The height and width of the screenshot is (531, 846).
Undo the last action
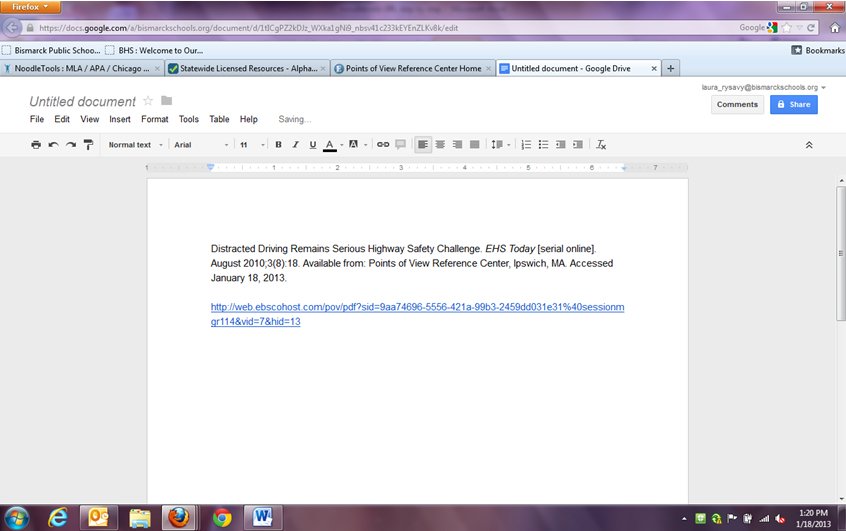(x=53, y=145)
